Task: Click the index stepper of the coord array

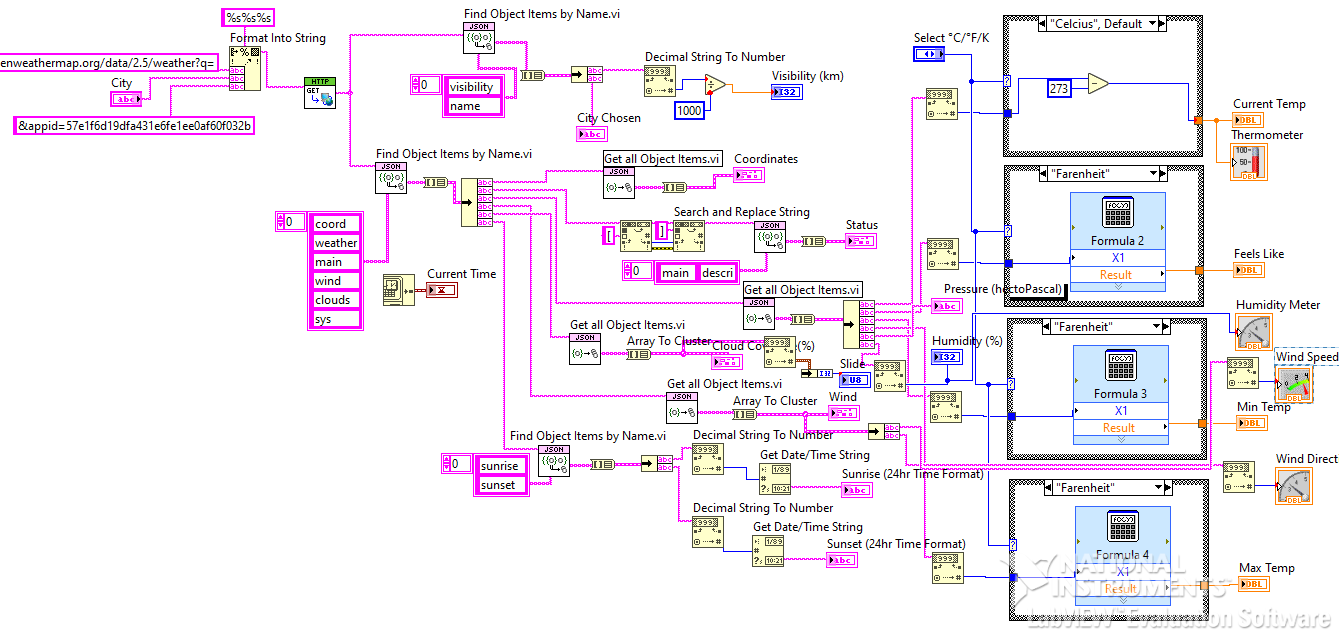Action: coord(281,221)
